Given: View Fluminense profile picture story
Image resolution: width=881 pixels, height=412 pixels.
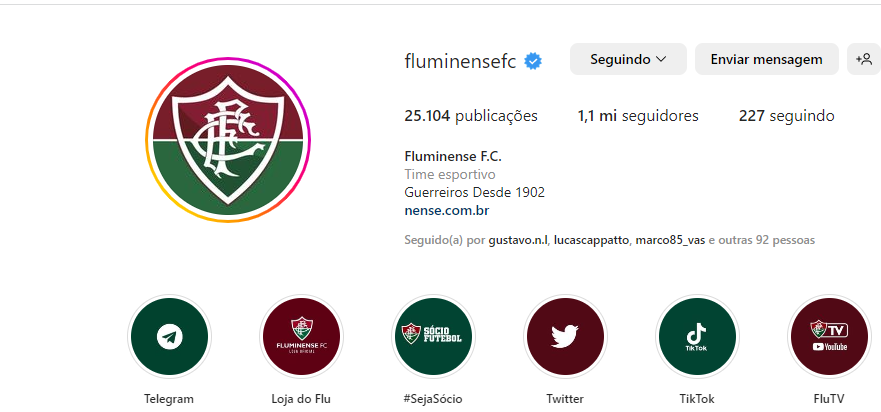Looking at the screenshot, I should 228,140.
